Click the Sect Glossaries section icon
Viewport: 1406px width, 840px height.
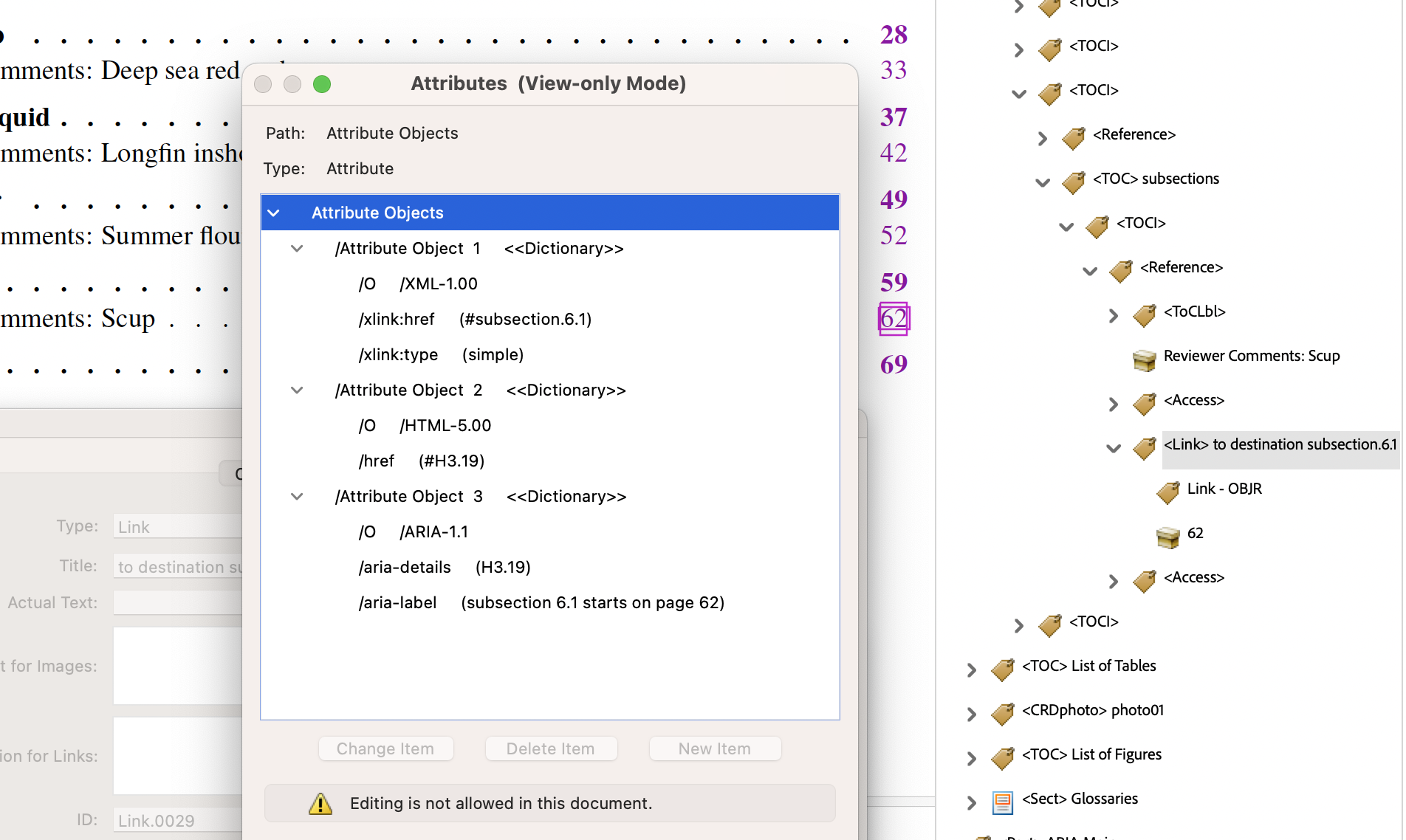(1003, 802)
